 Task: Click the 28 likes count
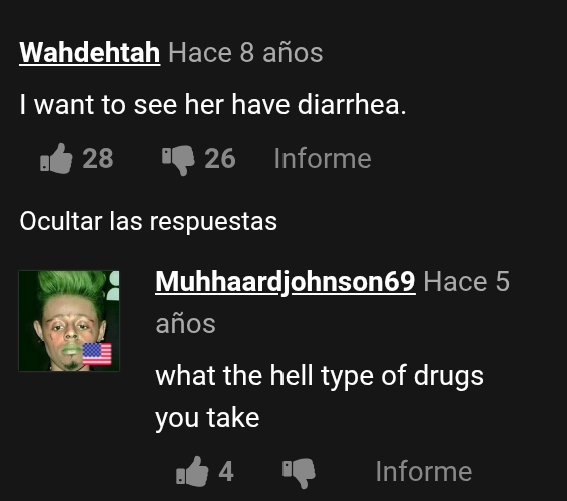pos(98,159)
